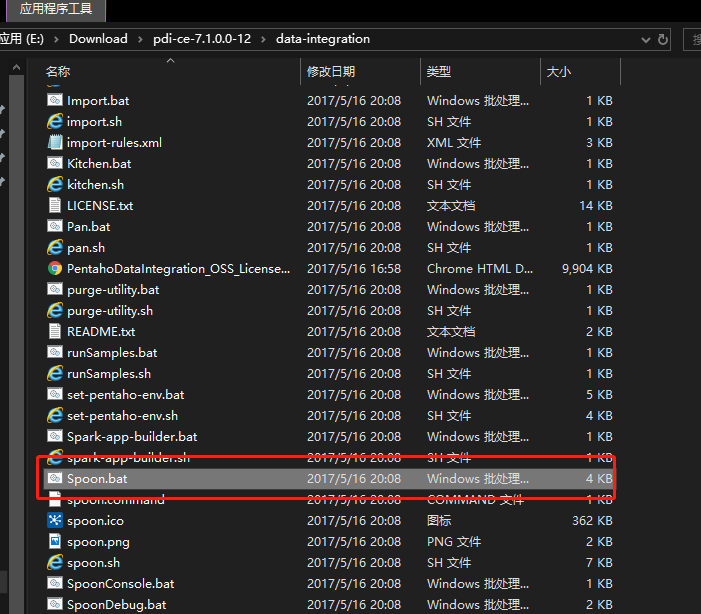Click data-integration in the address bar
Viewport: 701px width, 614px height.
323,39
